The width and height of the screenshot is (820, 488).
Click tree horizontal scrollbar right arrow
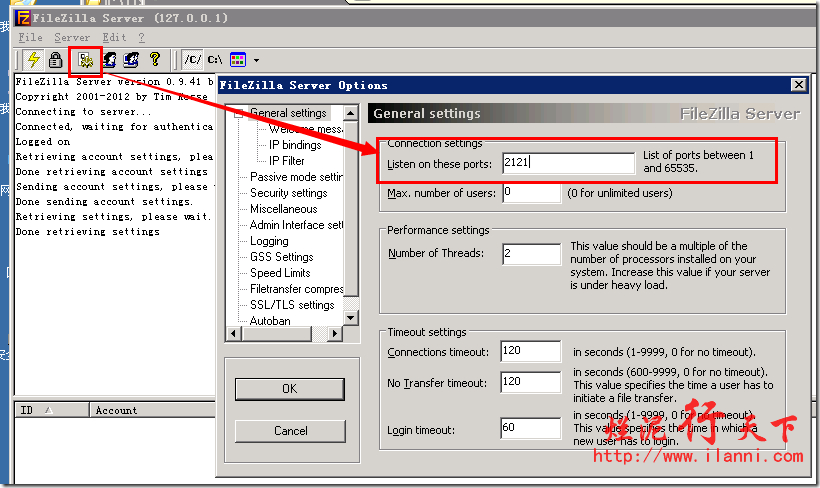tap(335, 333)
